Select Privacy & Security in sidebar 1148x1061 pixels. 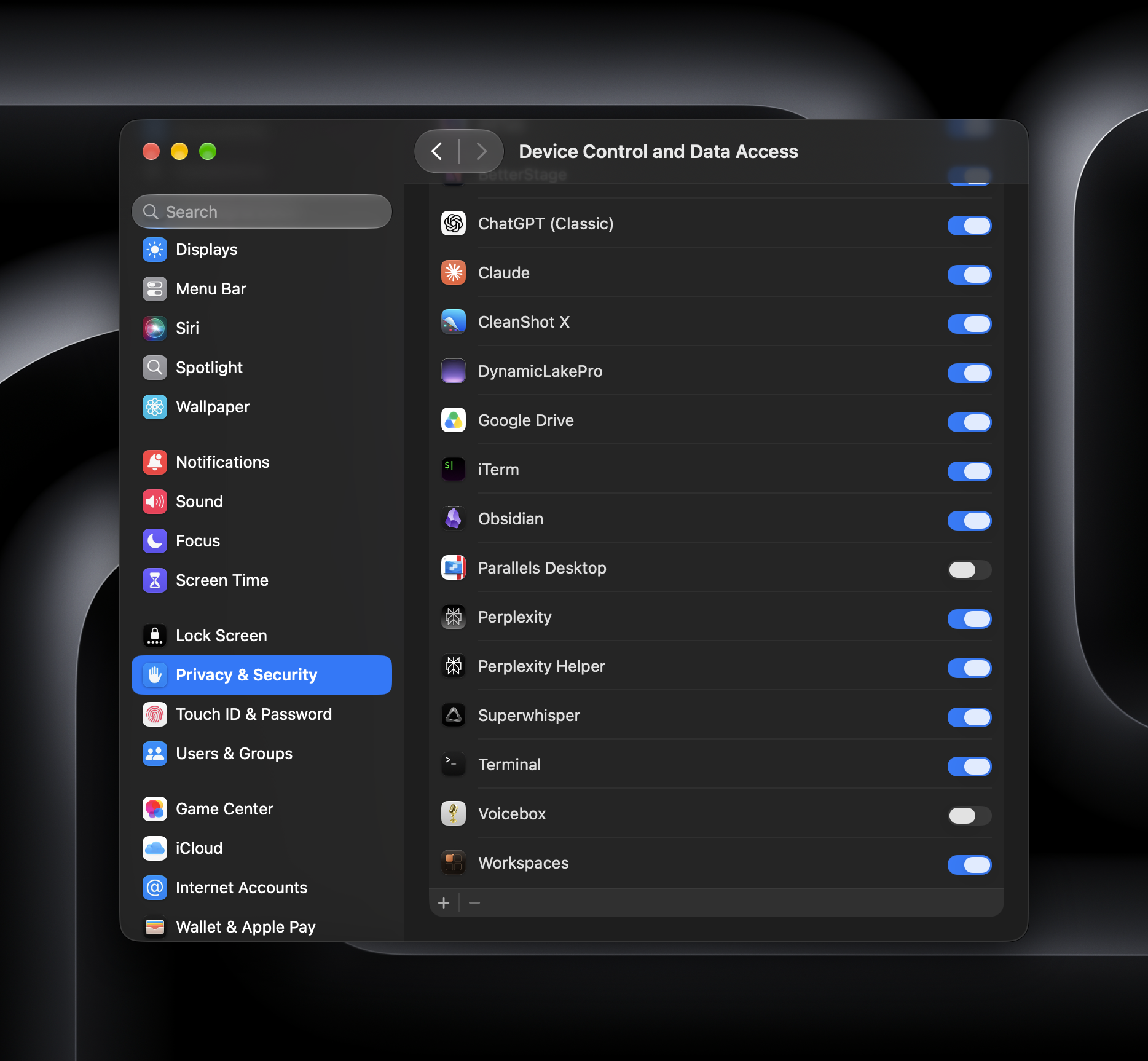click(262, 675)
